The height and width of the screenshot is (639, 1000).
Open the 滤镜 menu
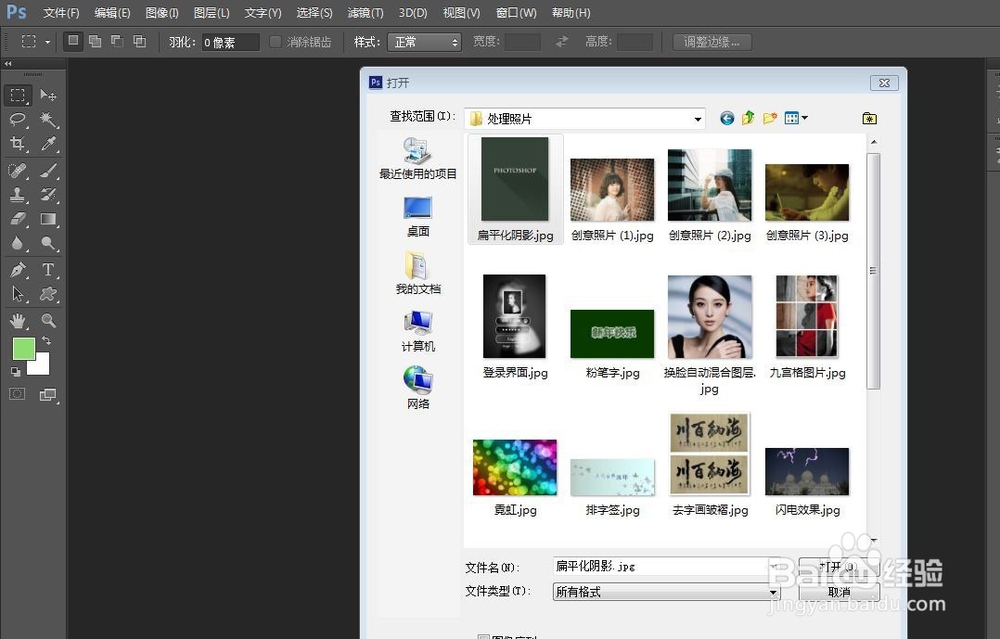pyautogui.click(x=364, y=12)
